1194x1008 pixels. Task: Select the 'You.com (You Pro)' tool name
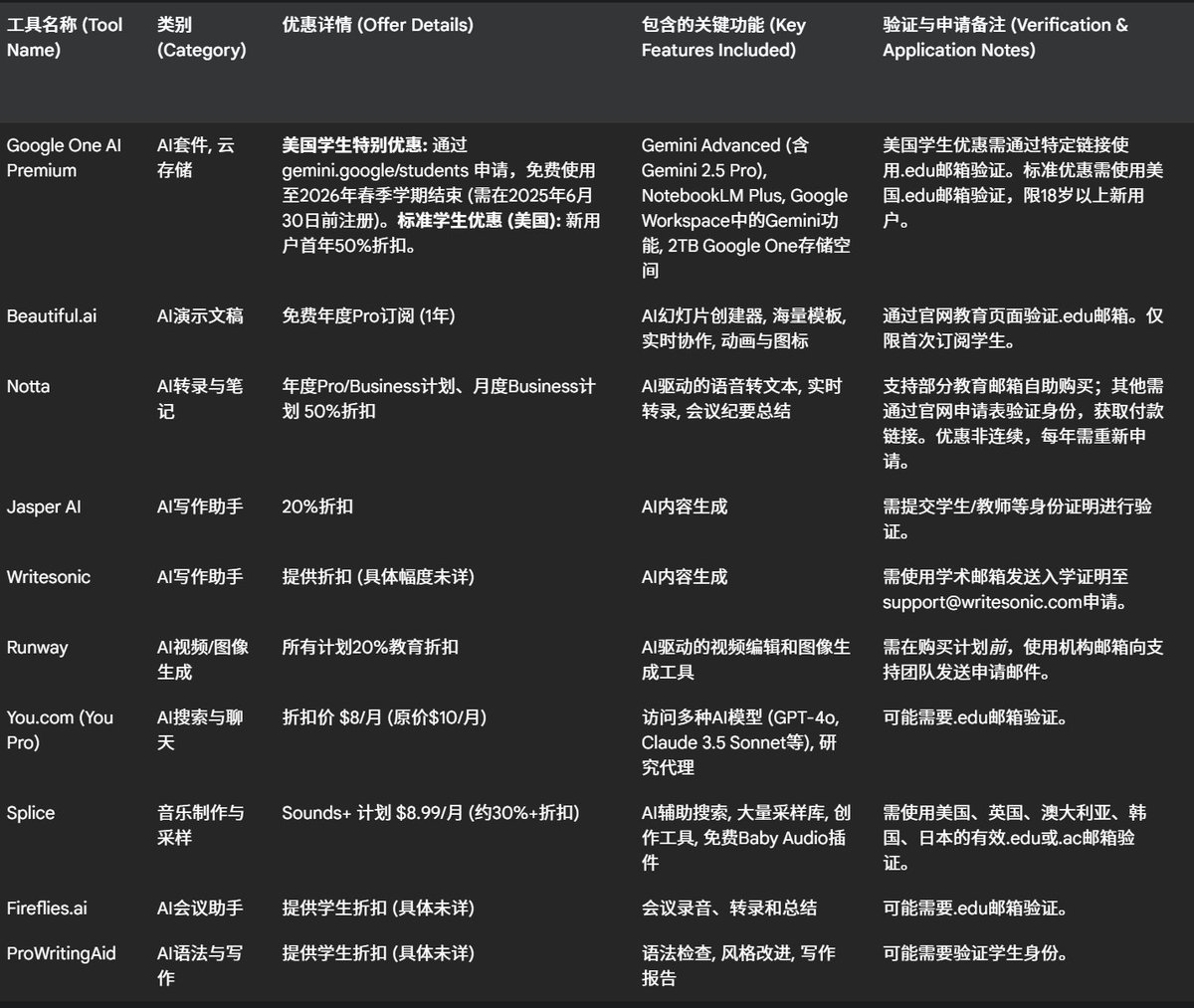pos(60,729)
